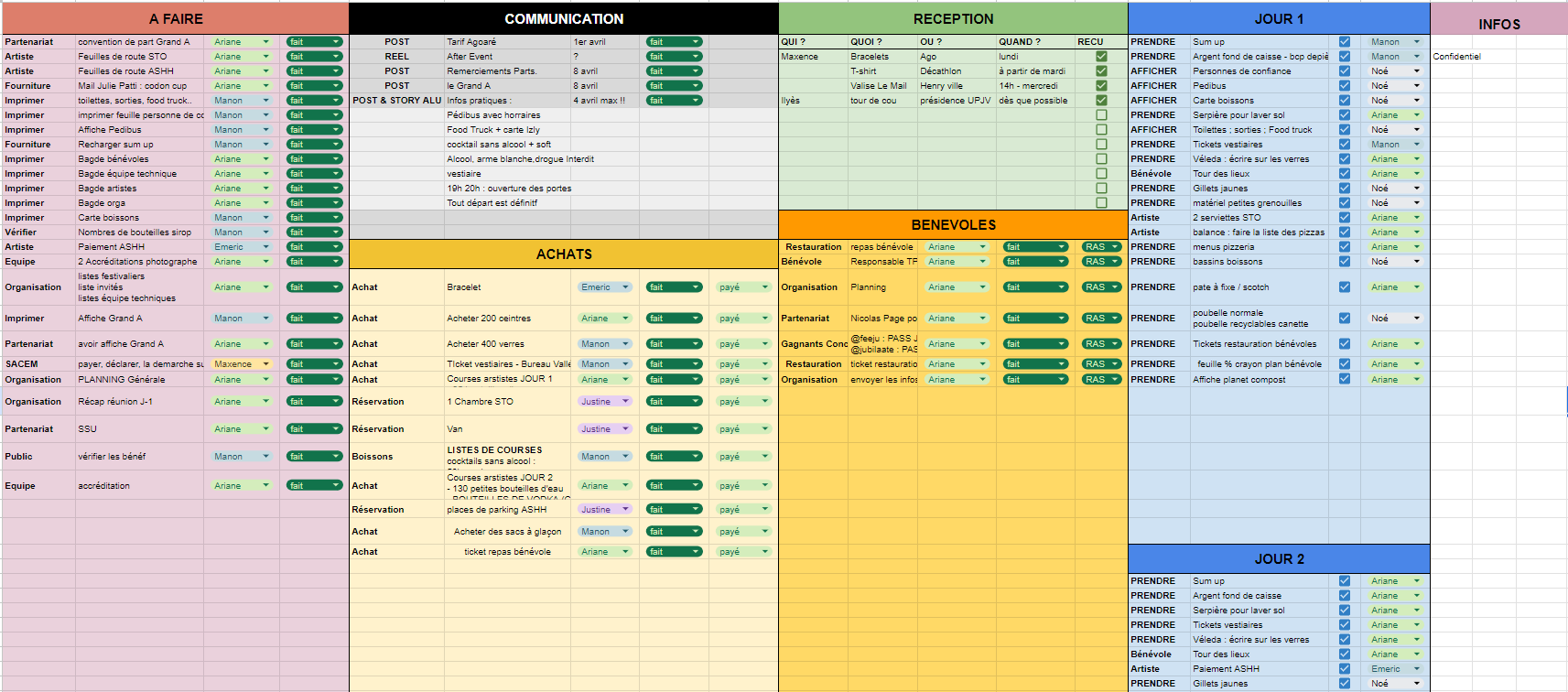Open Ariane dropdown for Récap réunion J-1
1568x692 pixels.
266,402
